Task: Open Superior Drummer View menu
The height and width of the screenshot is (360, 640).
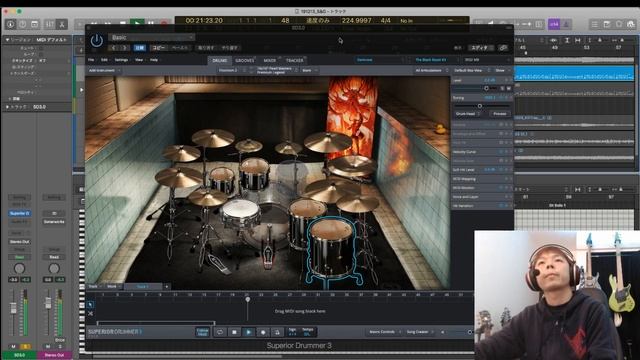Action: click(x=139, y=60)
